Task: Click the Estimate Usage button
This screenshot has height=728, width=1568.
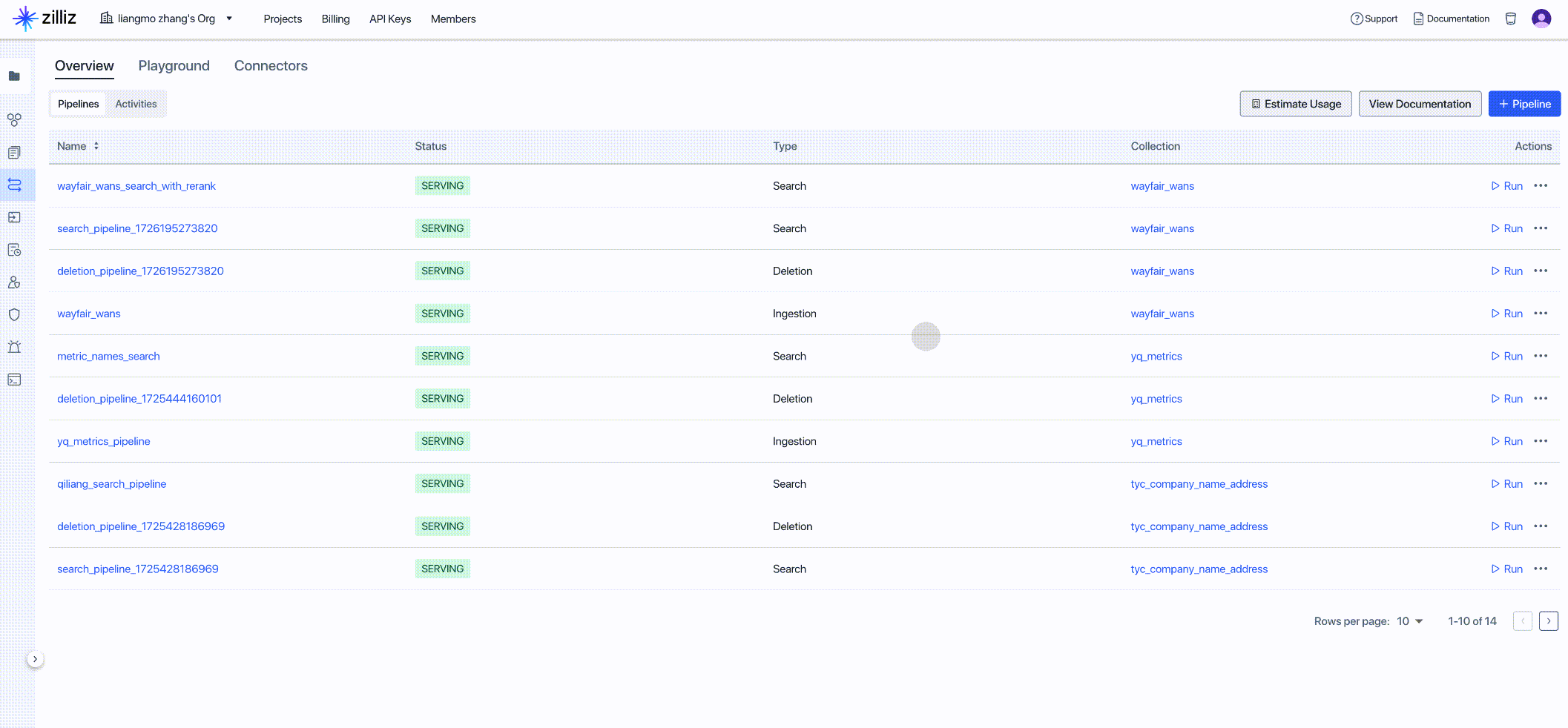Action: click(x=1295, y=104)
